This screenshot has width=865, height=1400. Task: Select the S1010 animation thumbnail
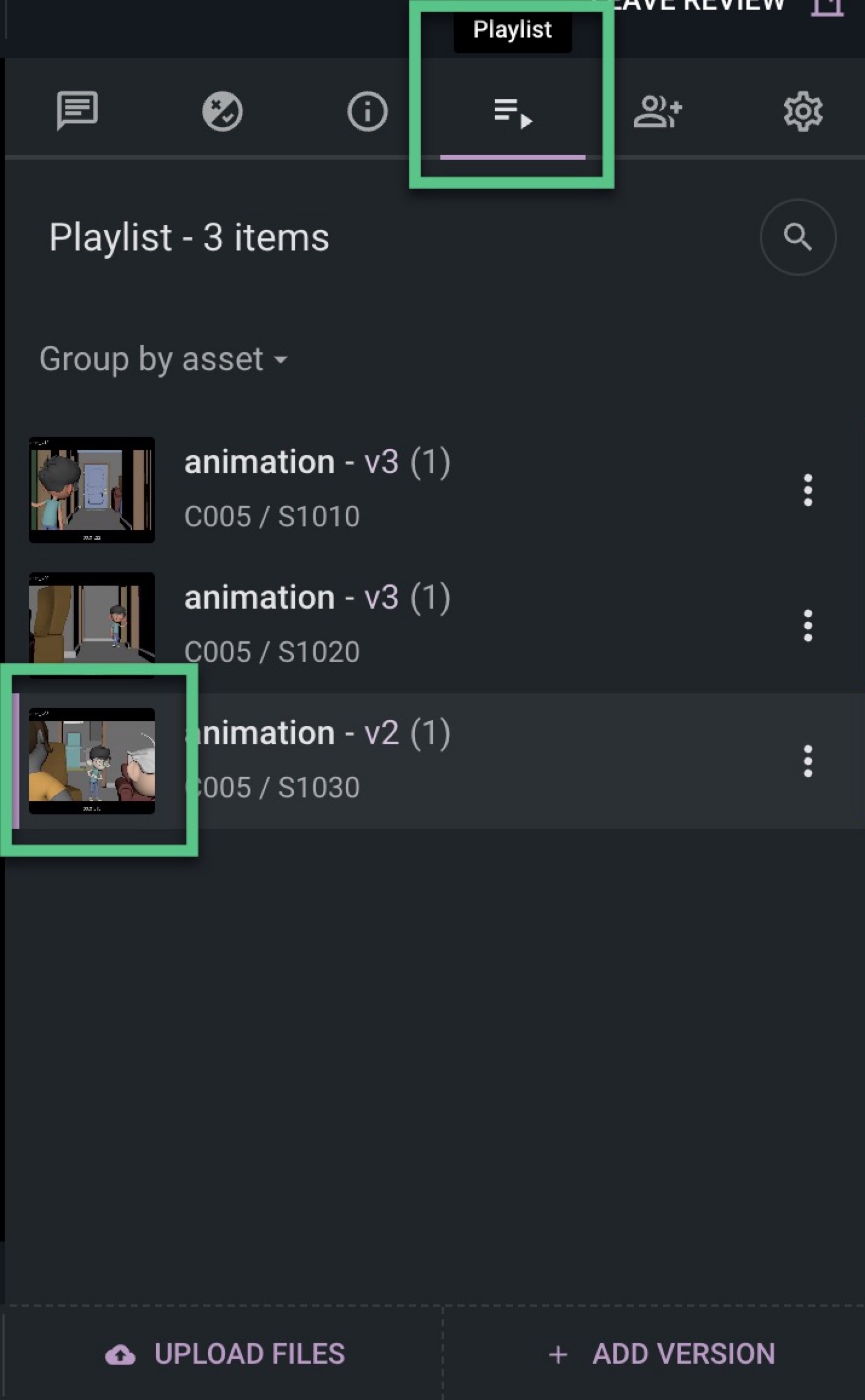92,490
